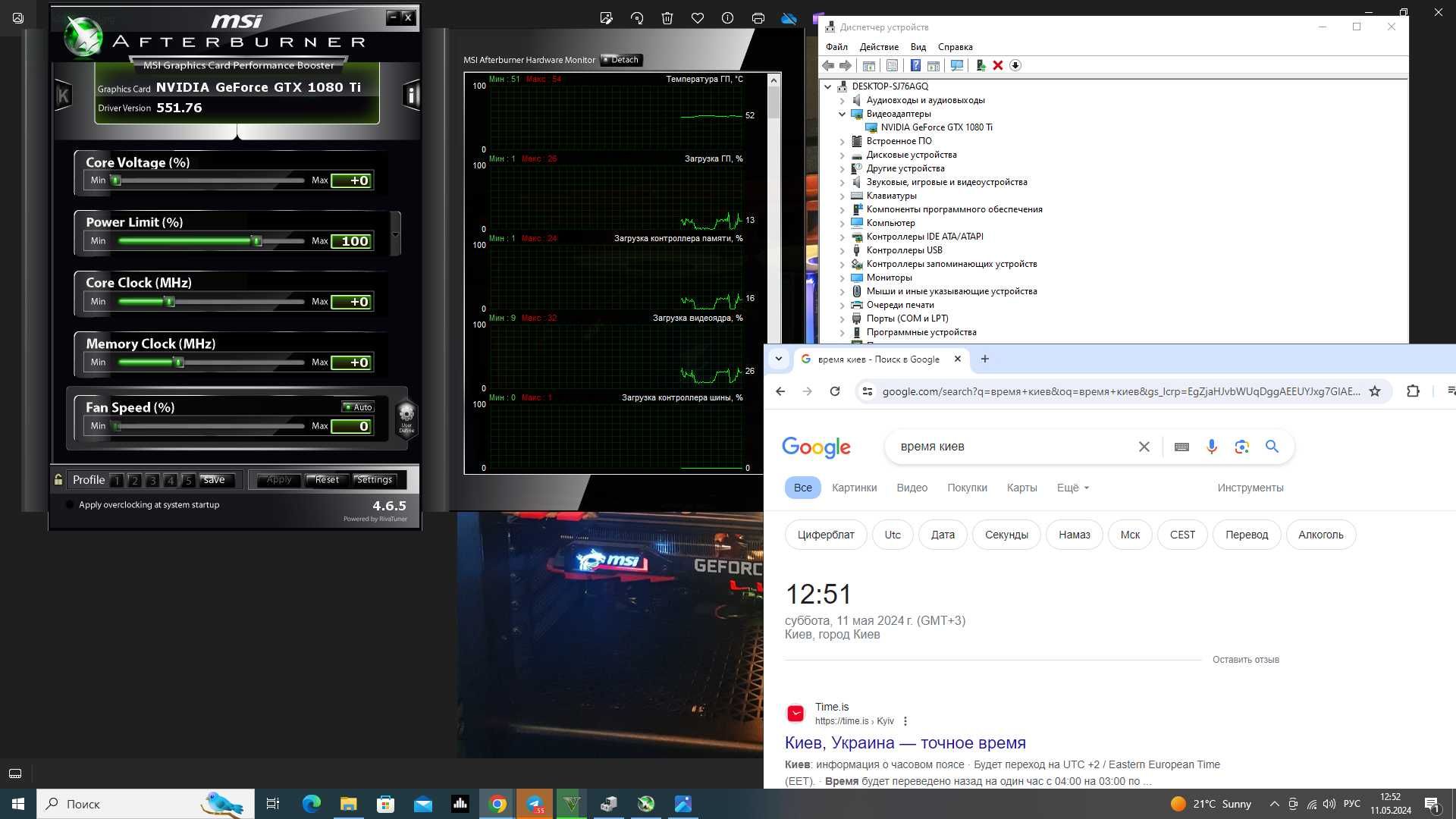Viewport: 1456px width, 819px height.
Task: Expand the Аудиовходы и аудиовыходы node
Action: [x=842, y=100]
